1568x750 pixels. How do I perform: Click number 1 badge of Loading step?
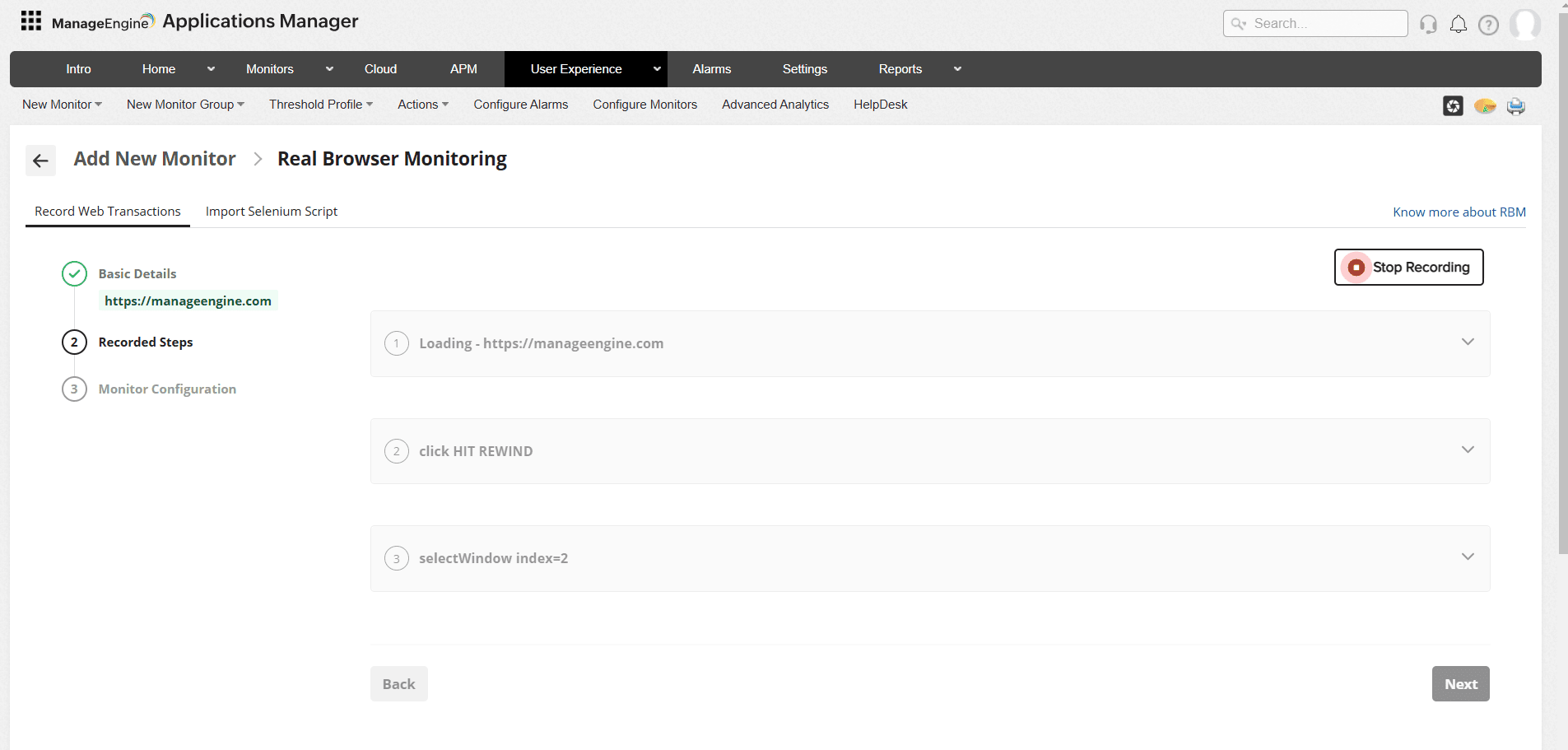397,343
